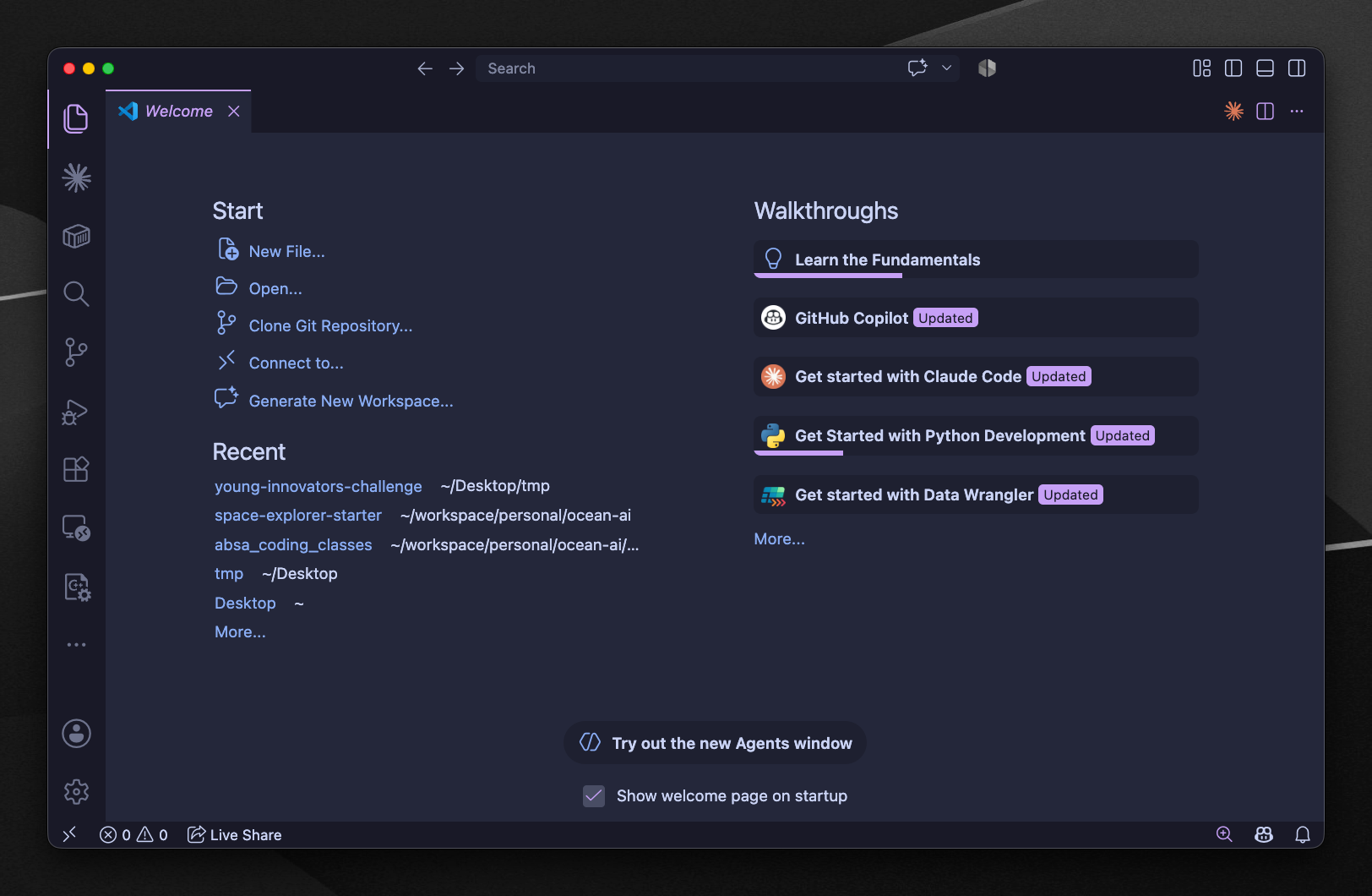Click the zoom magnifier status bar icon

[x=1224, y=834]
